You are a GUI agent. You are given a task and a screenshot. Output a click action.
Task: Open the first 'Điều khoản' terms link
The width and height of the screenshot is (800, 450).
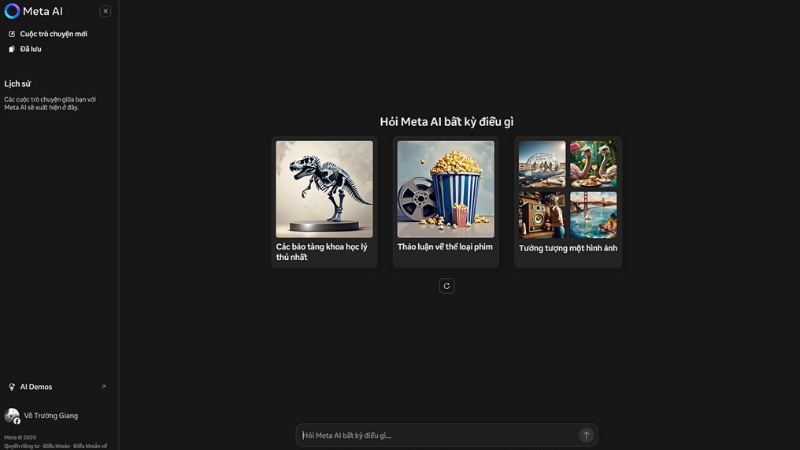point(57,446)
